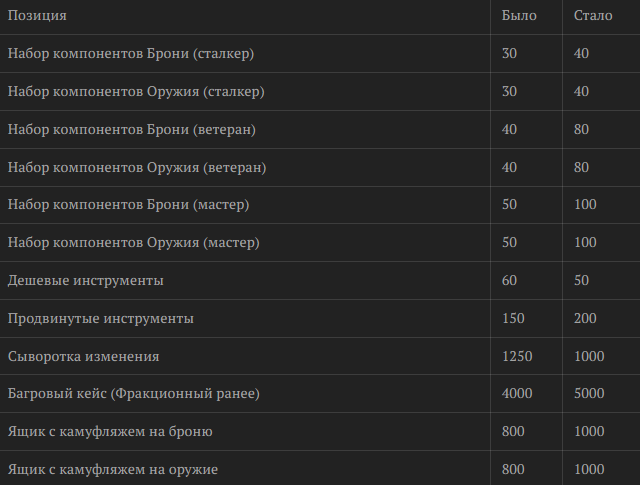Click the 'Дешевые инструменты' cell
Viewport: 640px width, 485px height.
pos(85,281)
